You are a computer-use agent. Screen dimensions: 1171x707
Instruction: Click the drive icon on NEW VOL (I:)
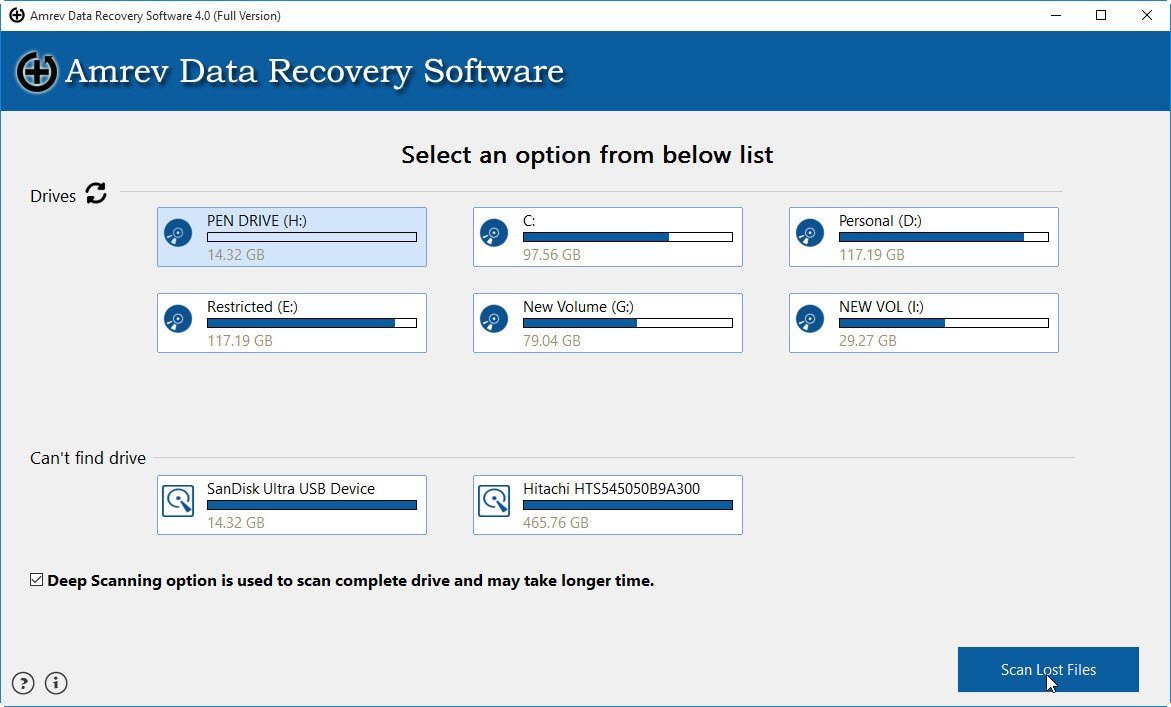809,319
